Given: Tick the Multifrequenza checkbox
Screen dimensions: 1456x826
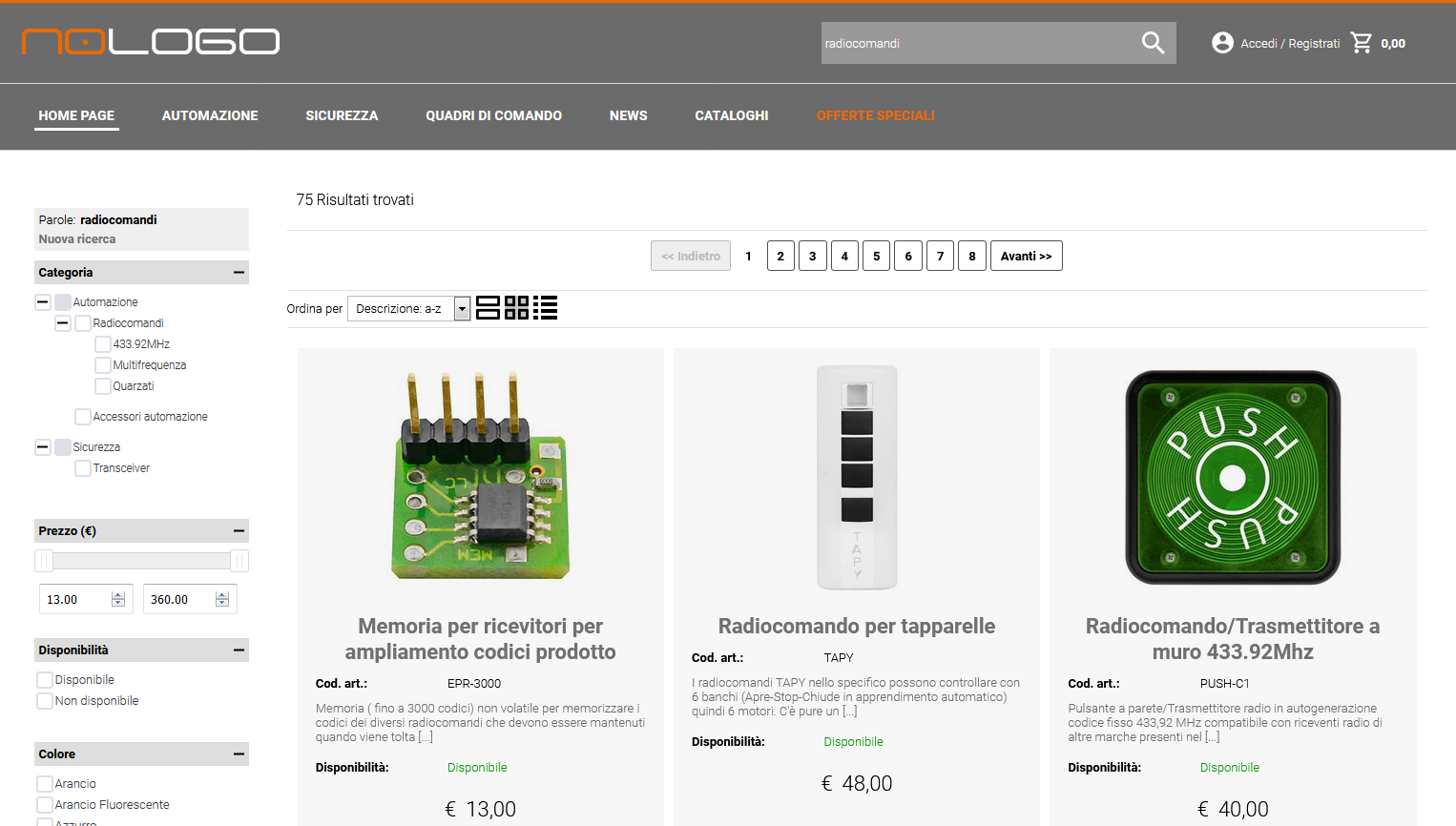Looking at the screenshot, I should [103, 365].
